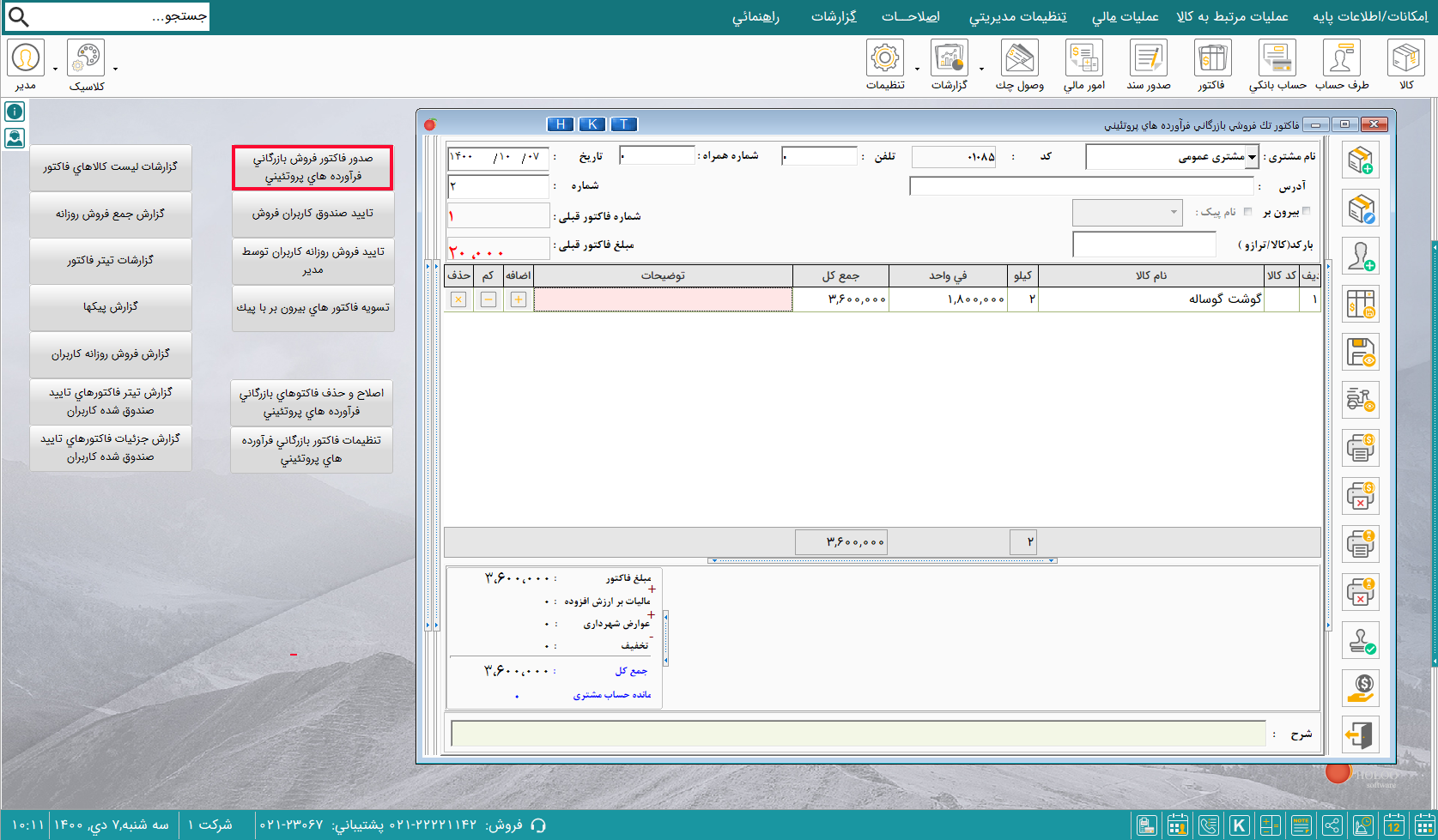Open the courier name combo box
This screenshot has width=1438, height=840.
point(1127,212)
